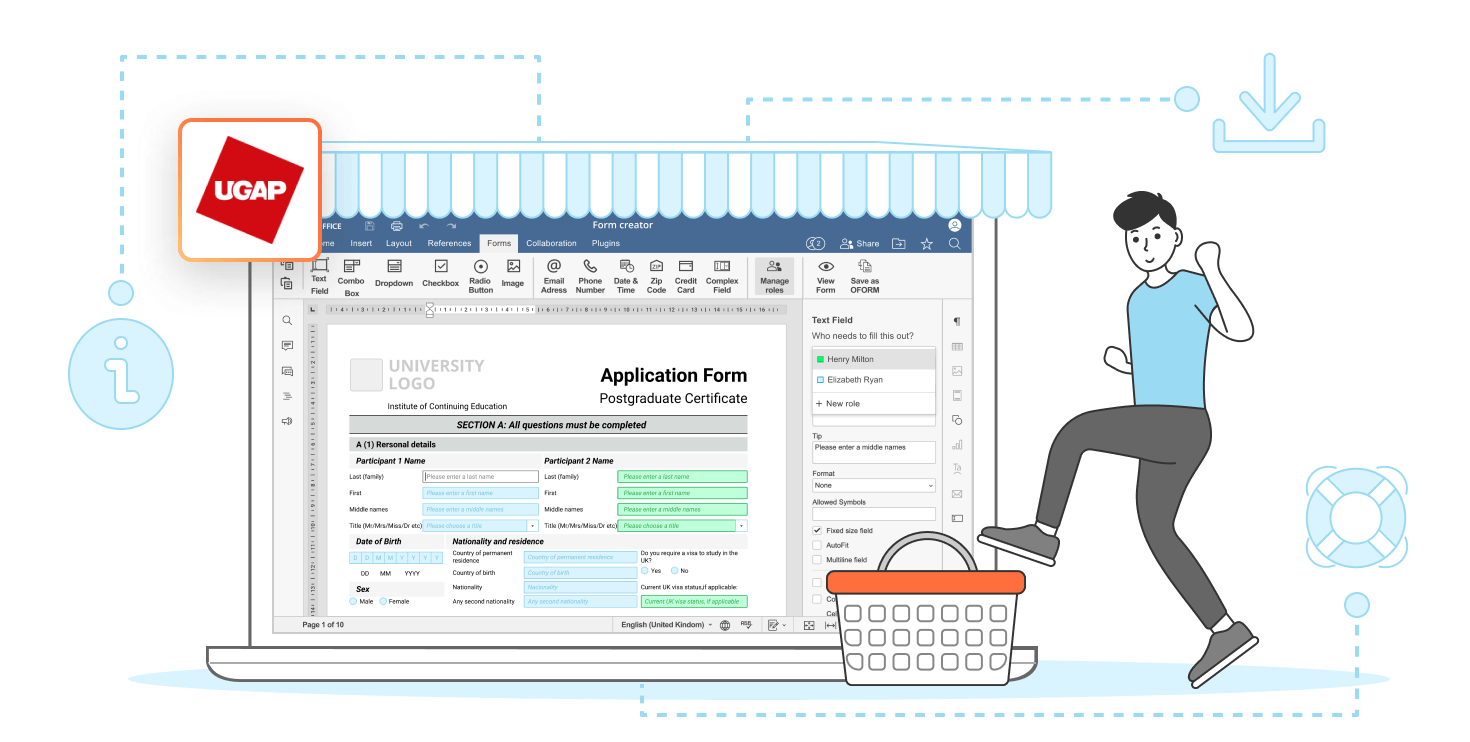The image size is (1470, 742).
Task: Insert an Email Address field
Action: coord(554,276)
